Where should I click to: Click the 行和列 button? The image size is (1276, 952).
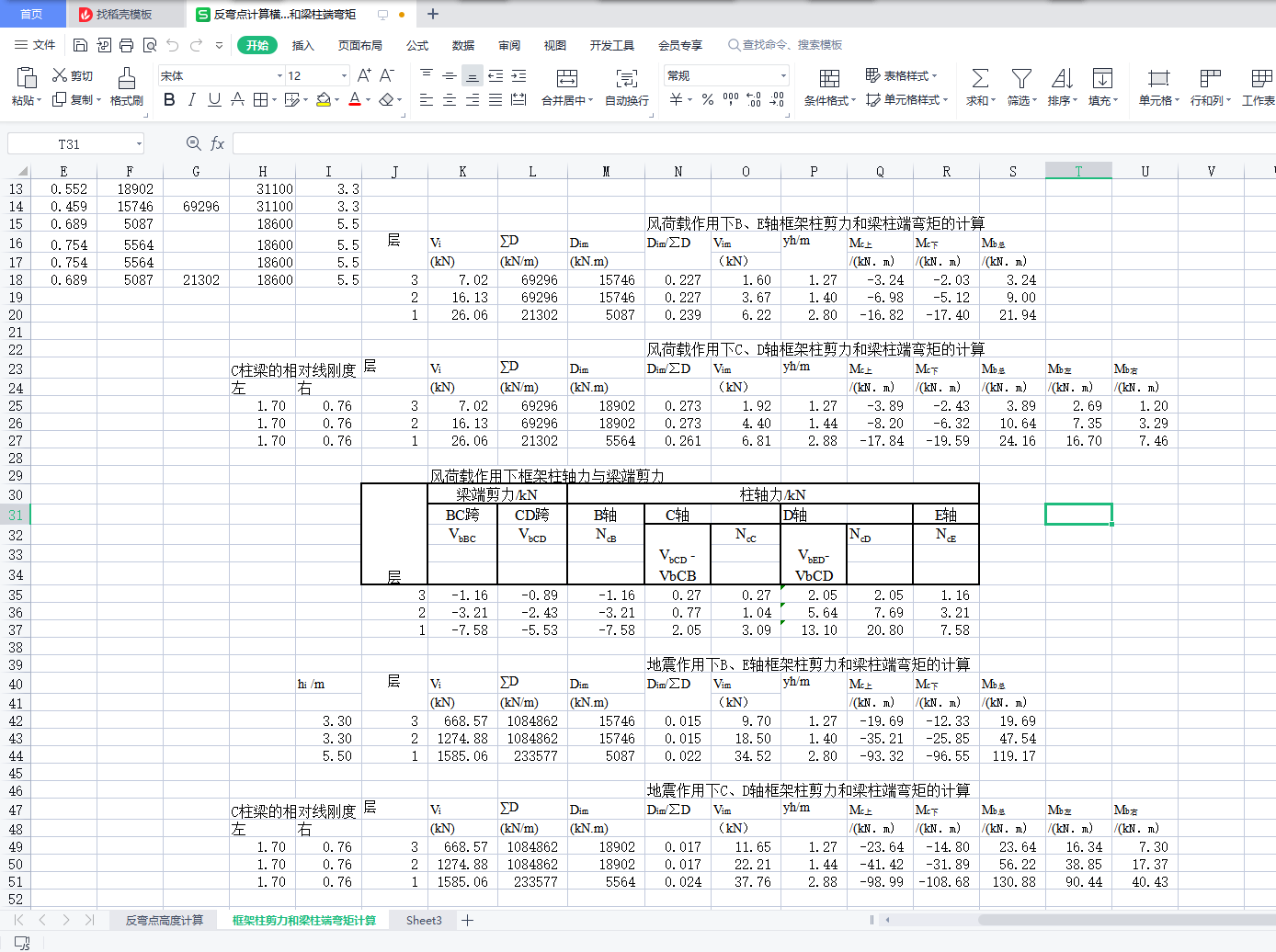pos(1211,85)
